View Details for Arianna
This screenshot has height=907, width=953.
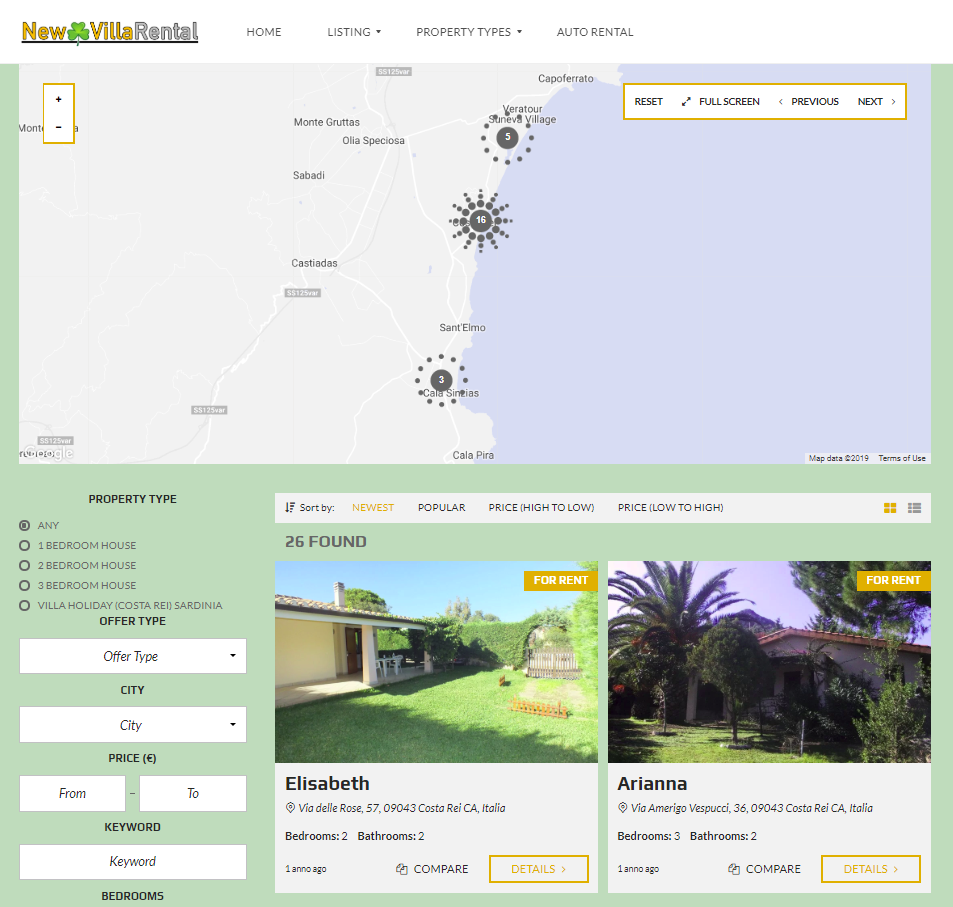(870, 869)
